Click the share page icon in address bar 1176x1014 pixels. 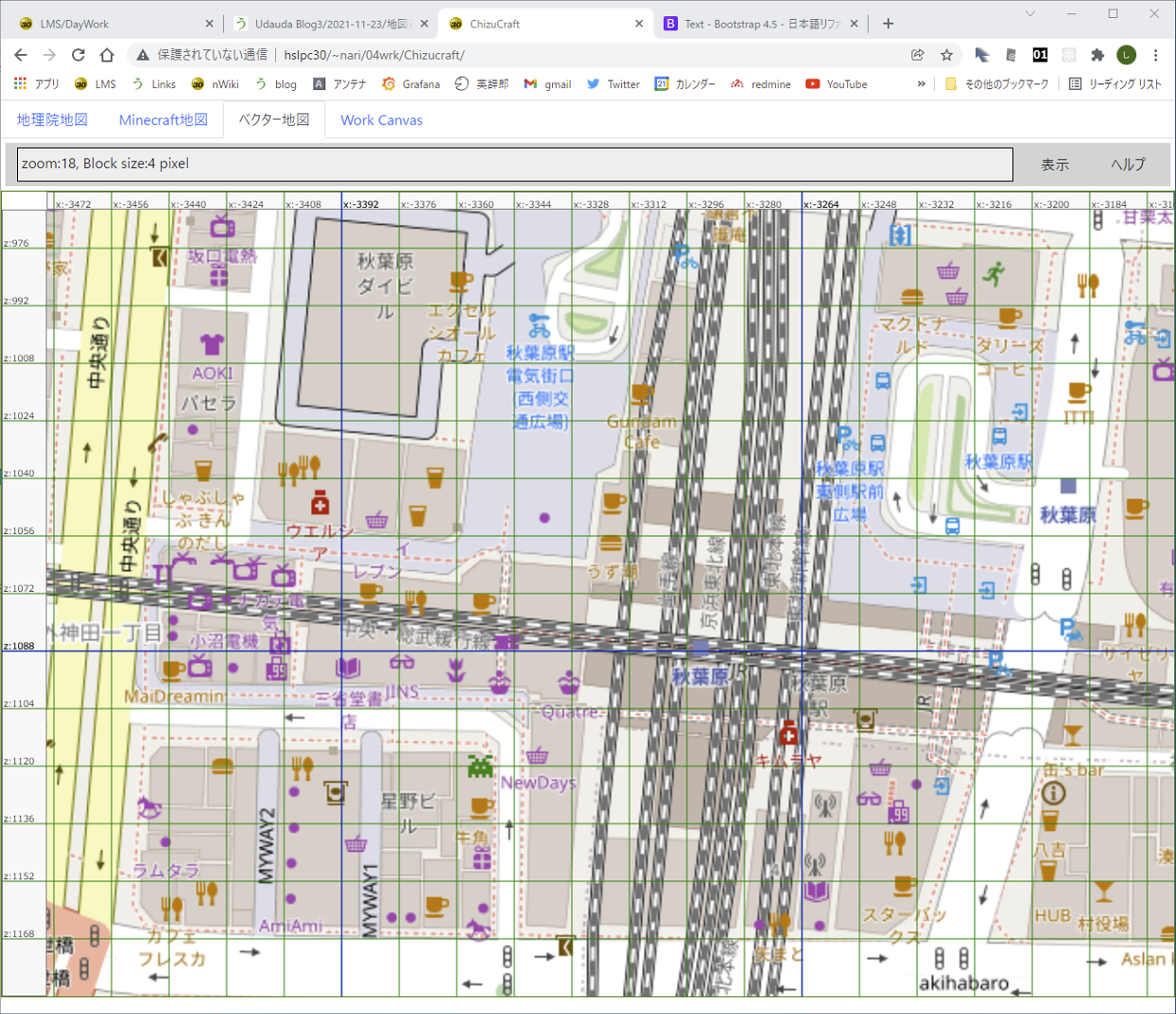point(917,55)
